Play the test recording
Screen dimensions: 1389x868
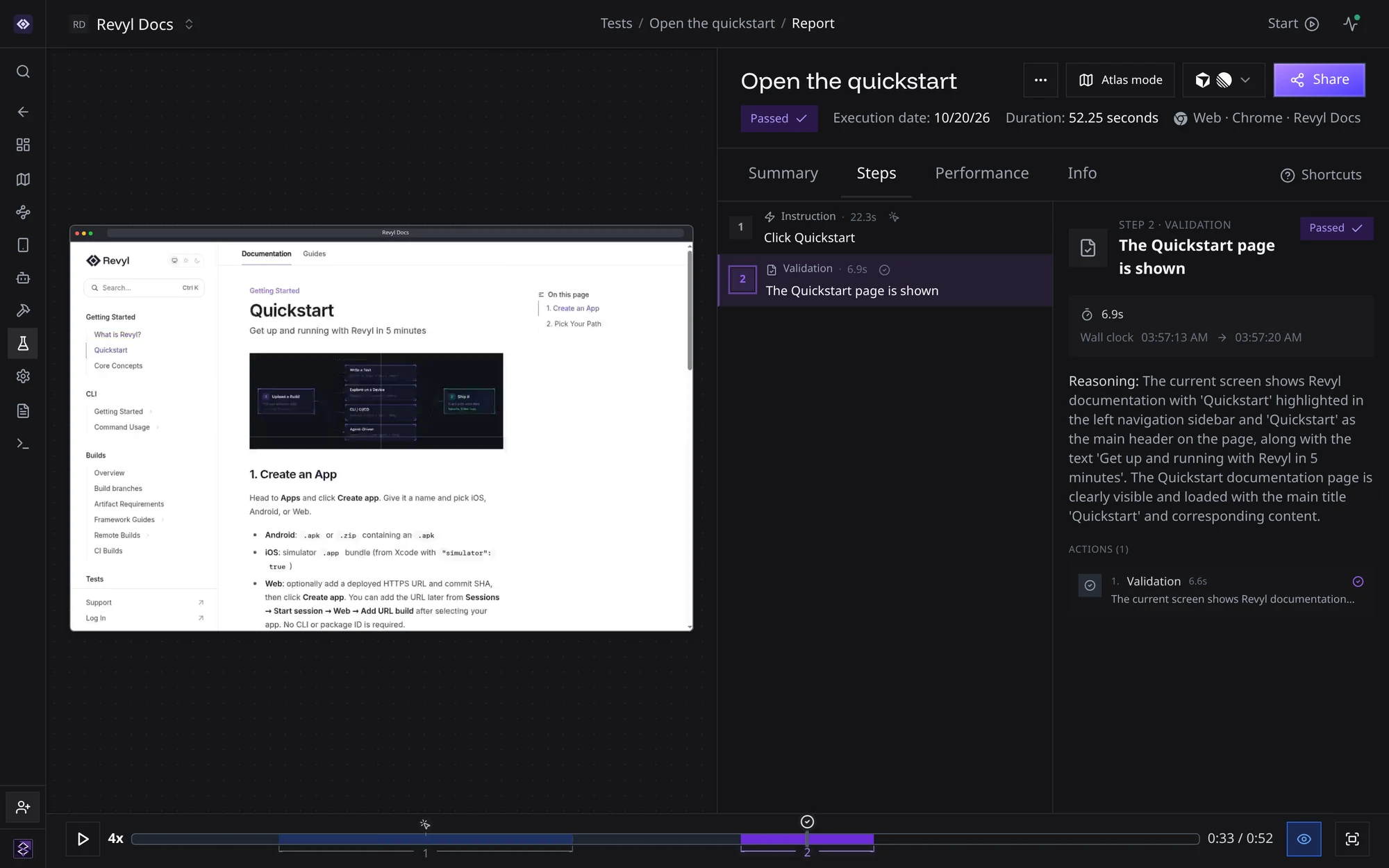click(83, 839)
